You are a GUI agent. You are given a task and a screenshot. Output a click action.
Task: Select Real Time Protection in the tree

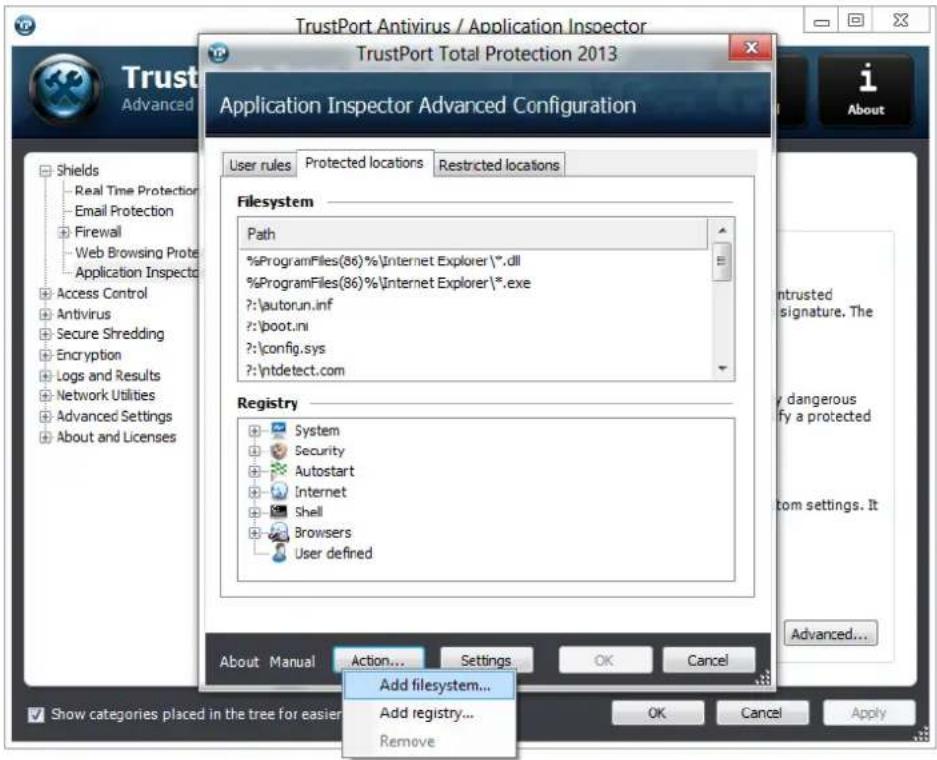pos(137,191)
